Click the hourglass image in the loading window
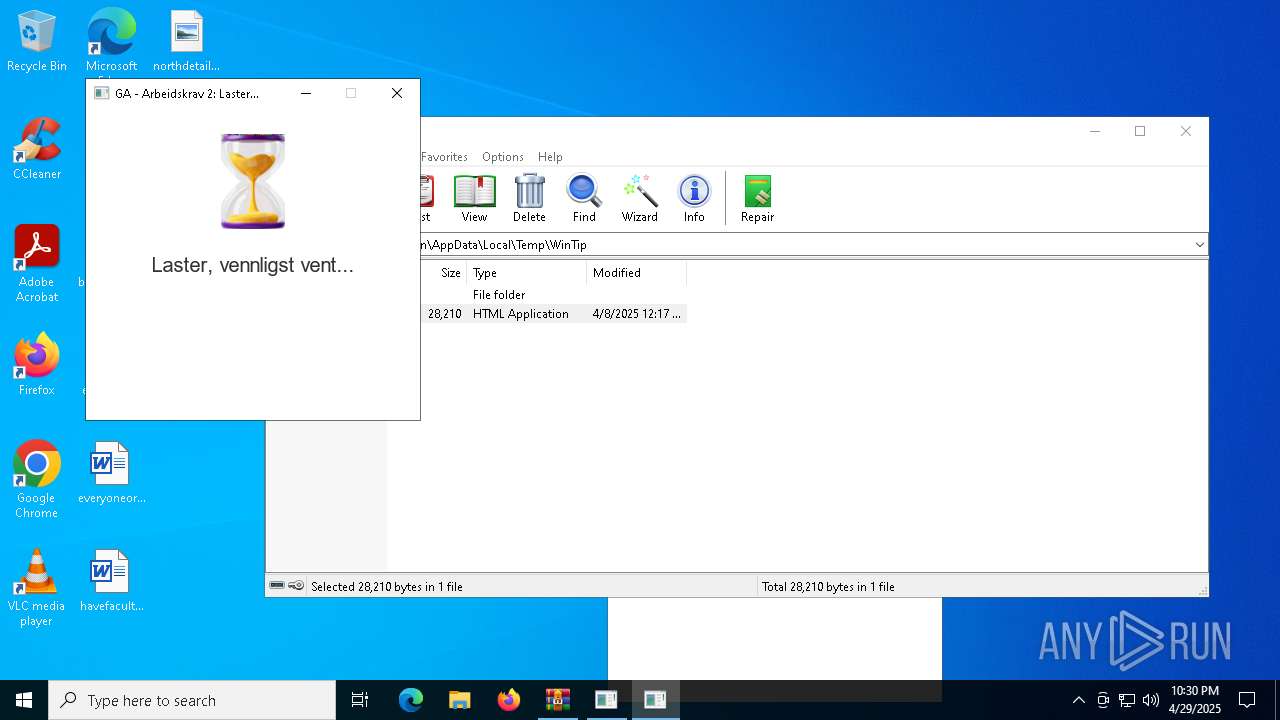 coord(253,181)
